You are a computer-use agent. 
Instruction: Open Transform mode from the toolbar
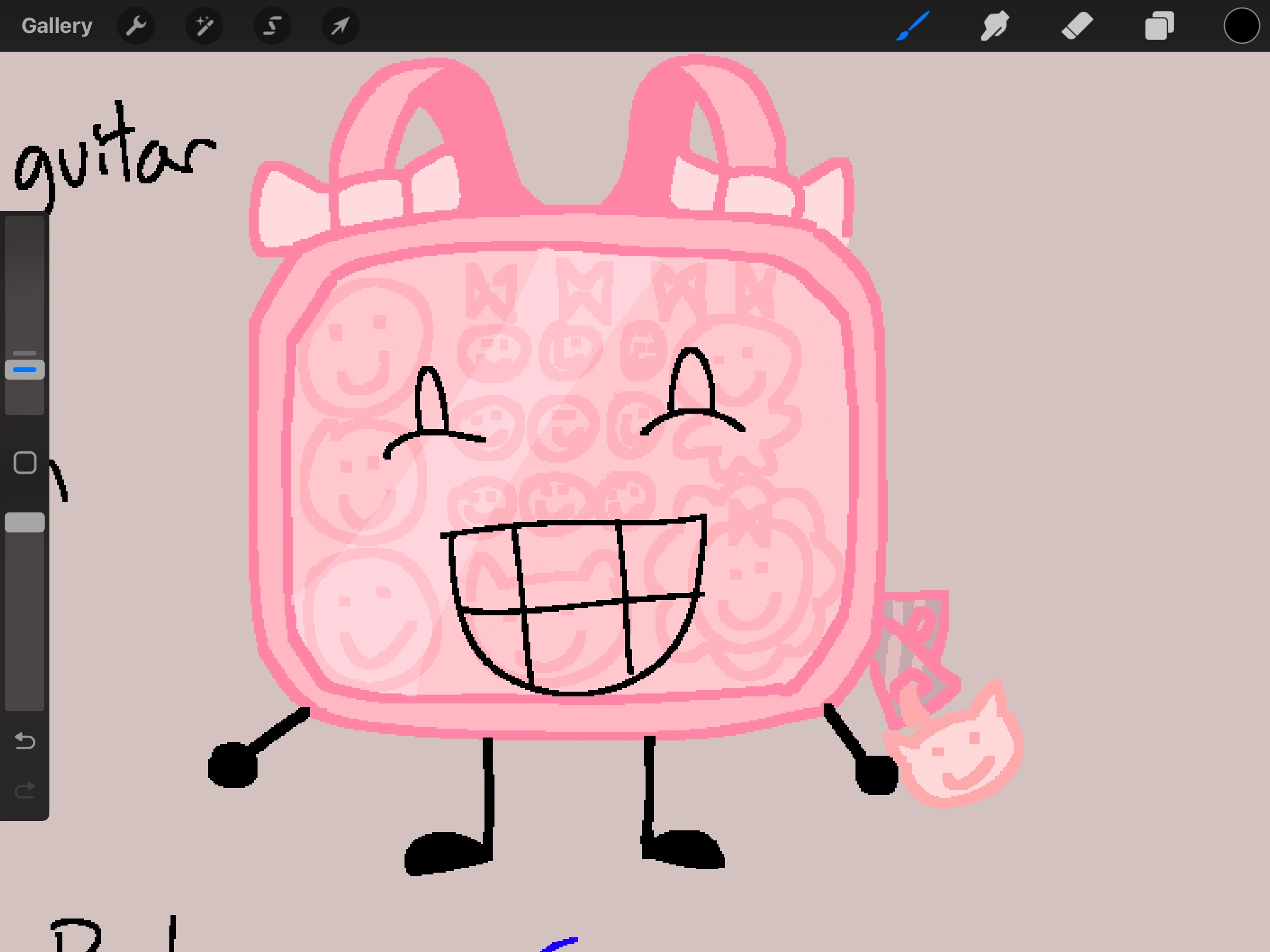[340, 25]
